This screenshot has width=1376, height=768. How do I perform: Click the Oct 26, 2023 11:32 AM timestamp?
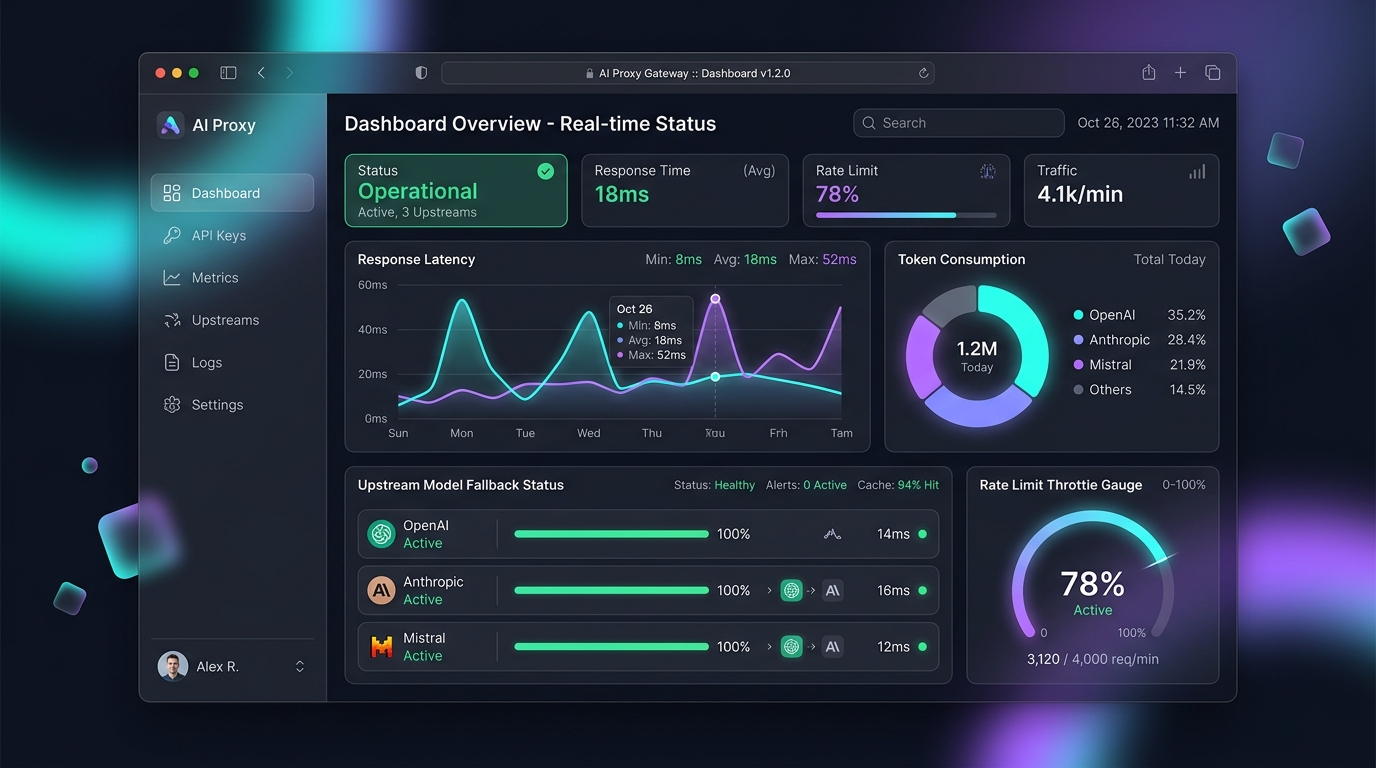click(1148, 123)
